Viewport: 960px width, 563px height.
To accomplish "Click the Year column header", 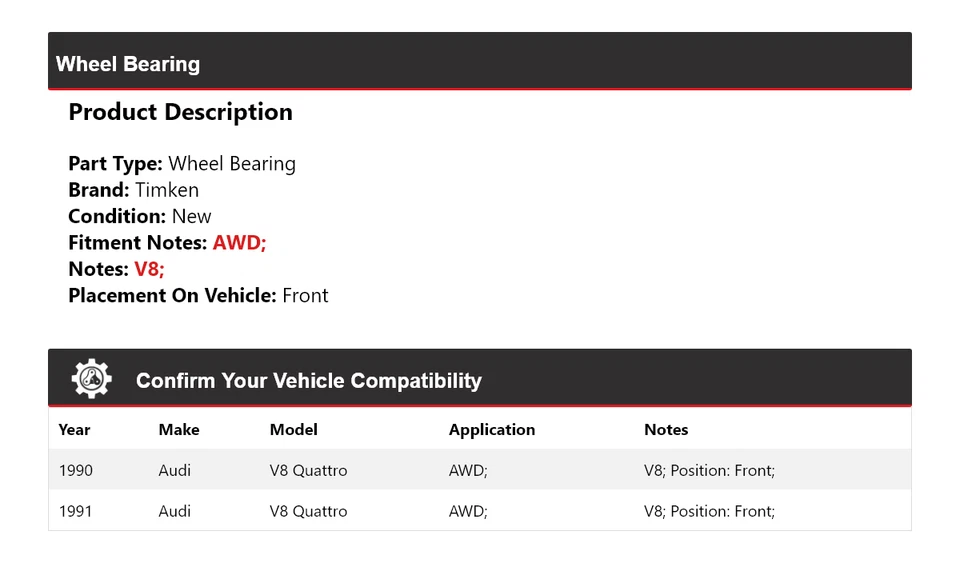I will point(74,430).
